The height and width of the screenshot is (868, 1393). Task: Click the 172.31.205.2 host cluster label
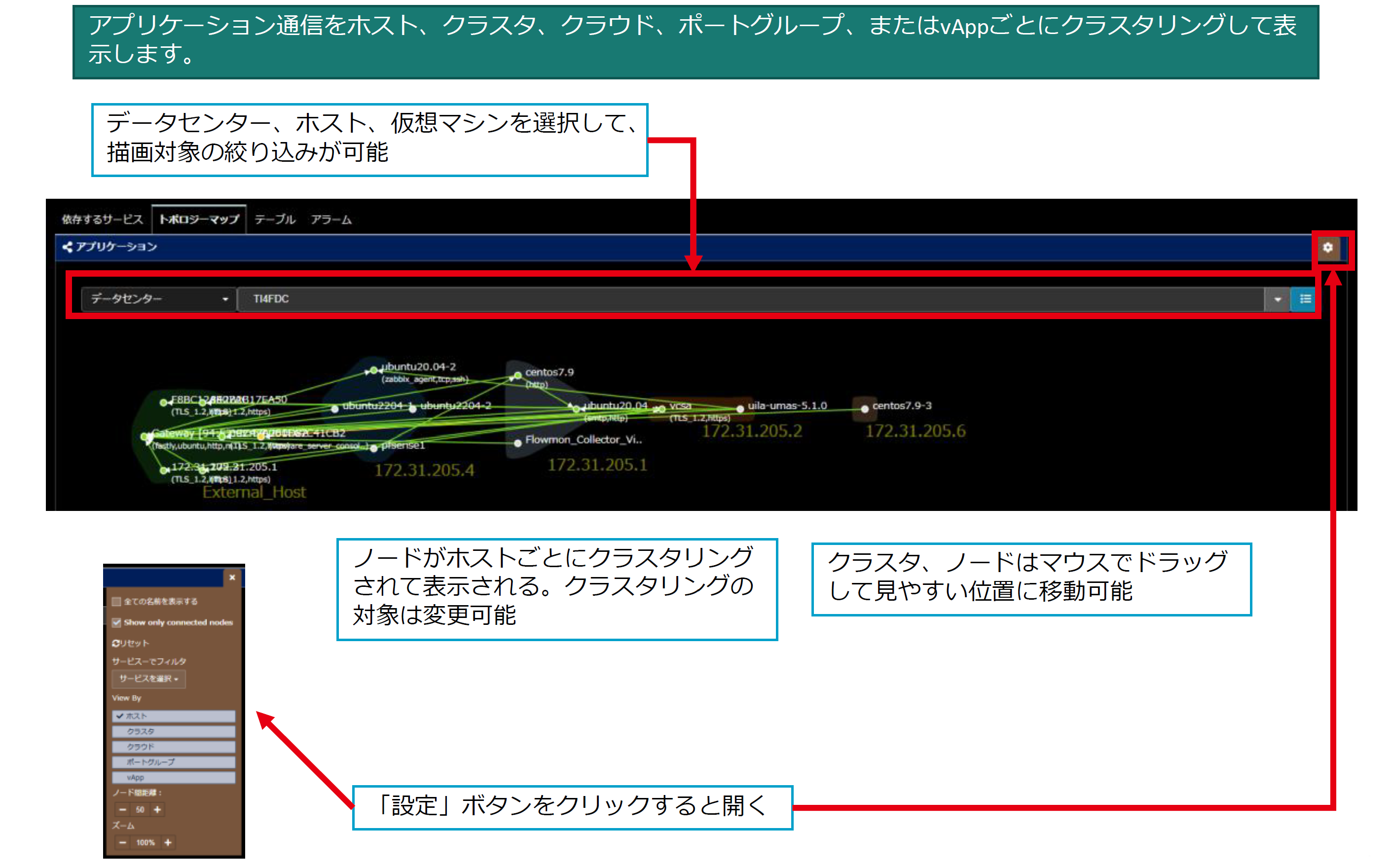[x=752, y=431]
